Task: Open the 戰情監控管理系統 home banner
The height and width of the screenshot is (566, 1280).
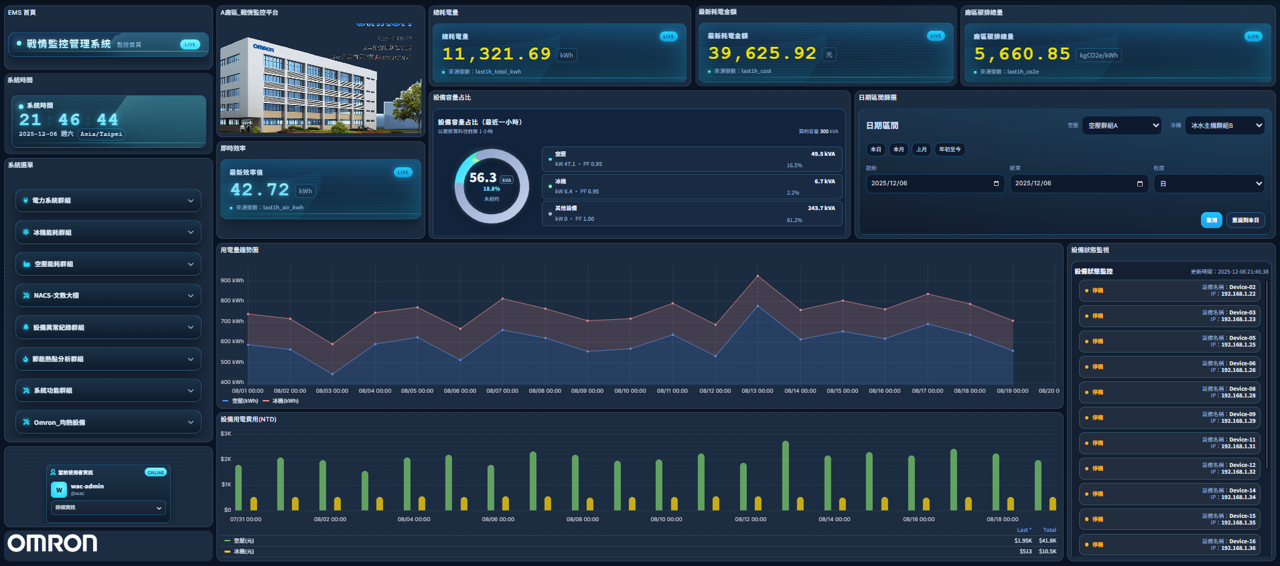Action: tap(108, 44)
